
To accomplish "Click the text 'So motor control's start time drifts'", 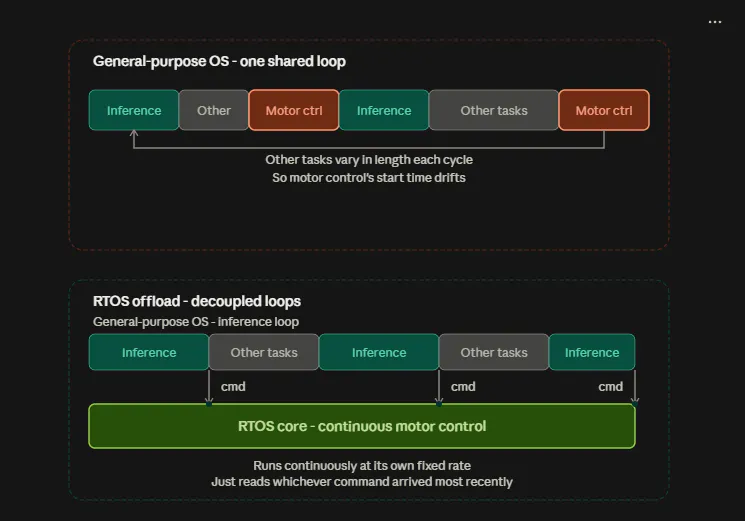I will tap(369, 178).
